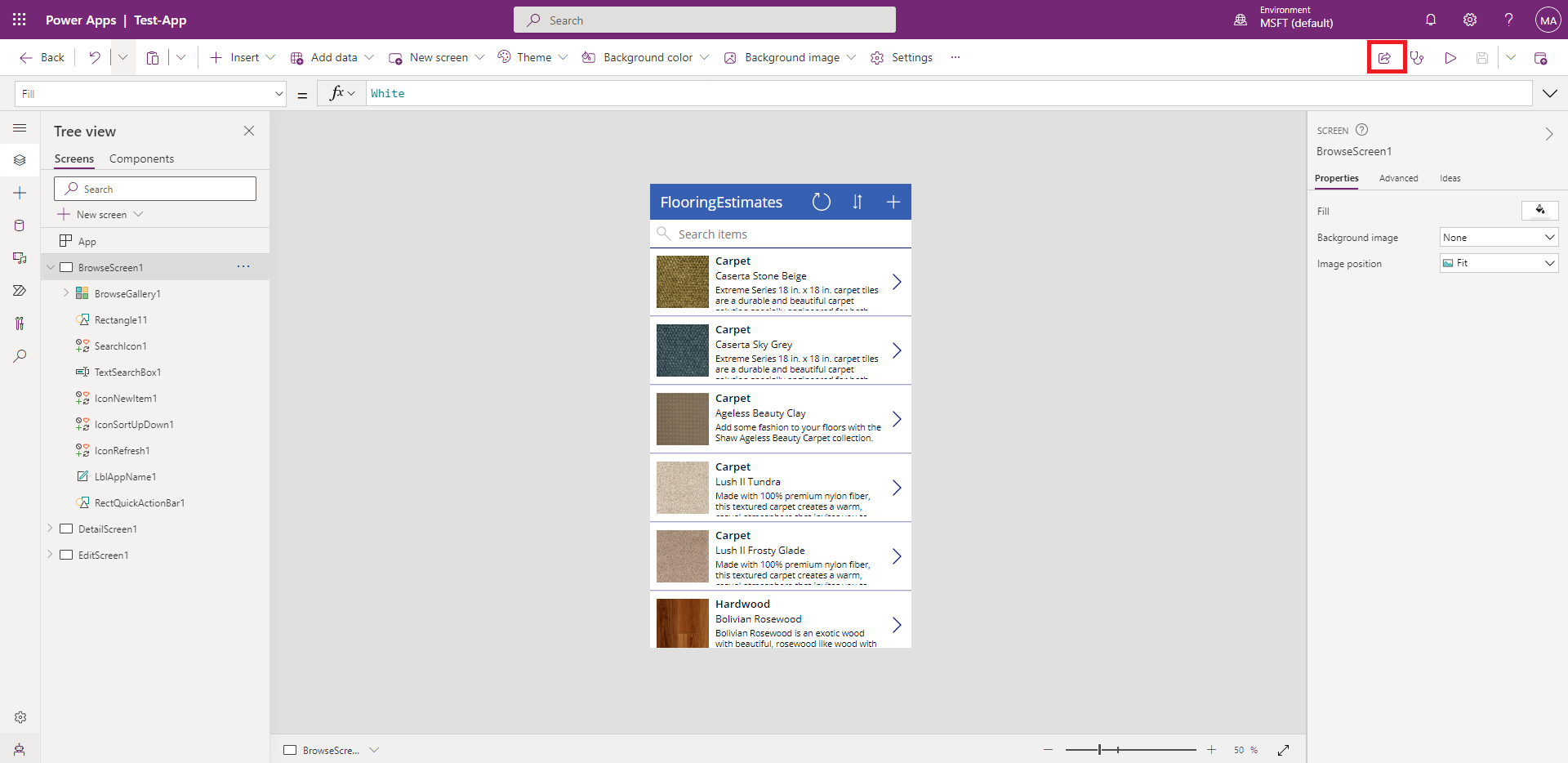Open the notifications bell icon

pos(1431,20)
